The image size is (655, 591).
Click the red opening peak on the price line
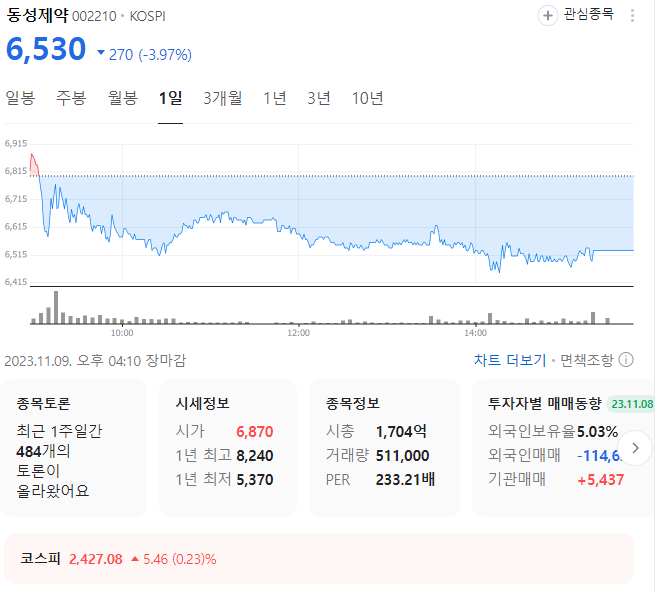click(x=32, y=155)
